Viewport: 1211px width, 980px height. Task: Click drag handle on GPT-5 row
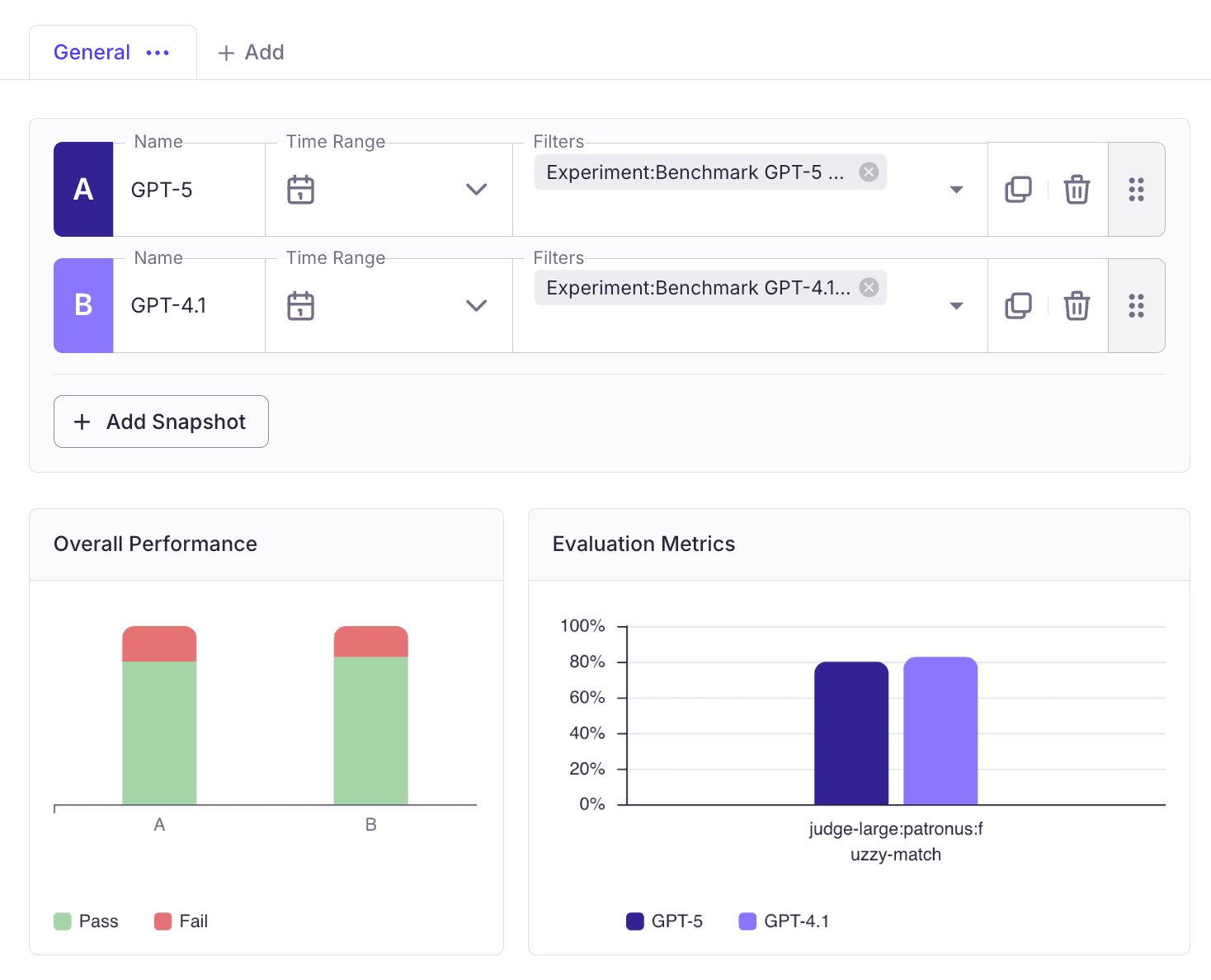pos(1136,190)
